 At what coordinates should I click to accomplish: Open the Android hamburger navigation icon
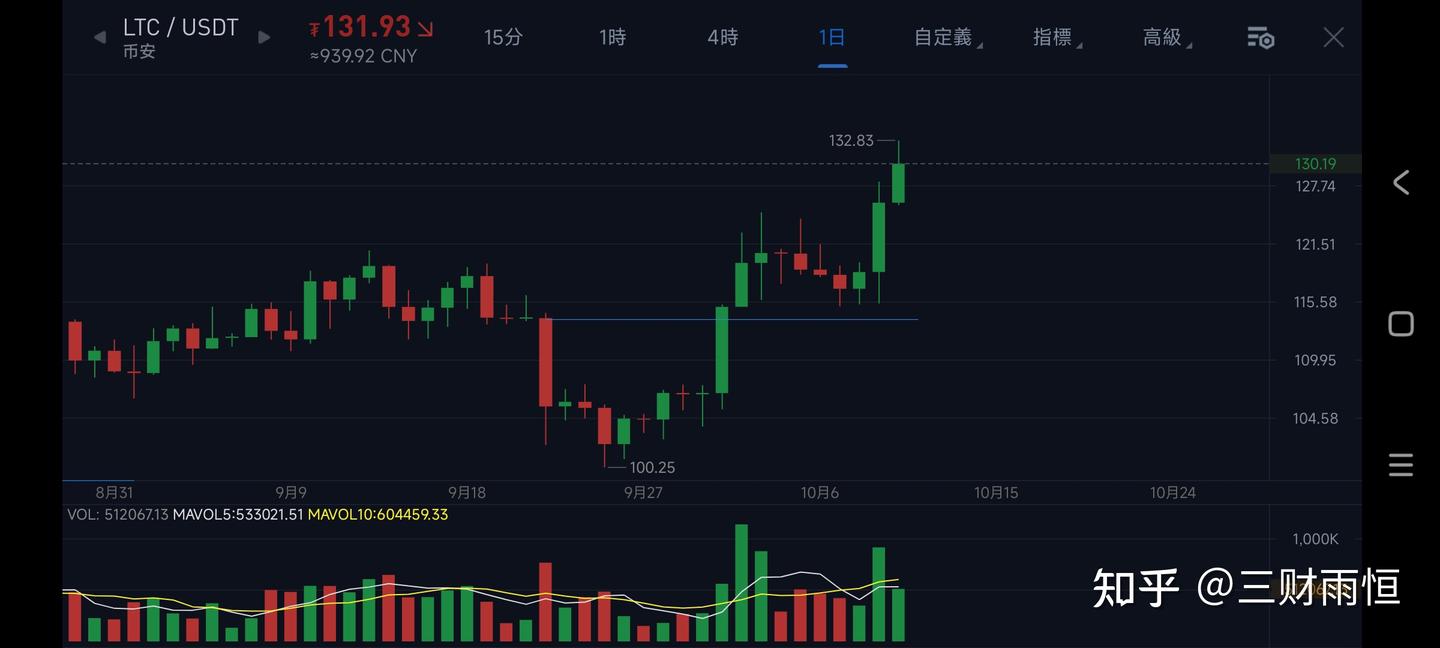coord(1400,463)
